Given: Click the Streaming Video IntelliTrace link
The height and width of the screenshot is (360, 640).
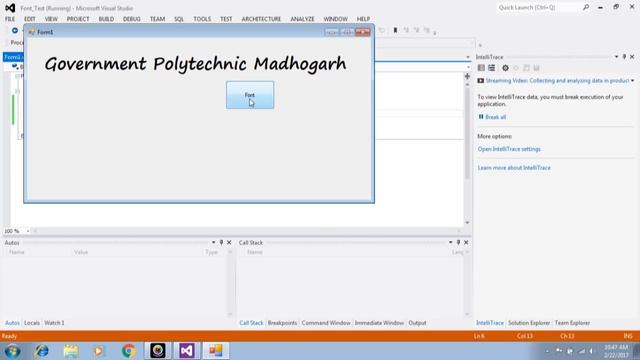Looking at the screenshot, I should [557, 81].
